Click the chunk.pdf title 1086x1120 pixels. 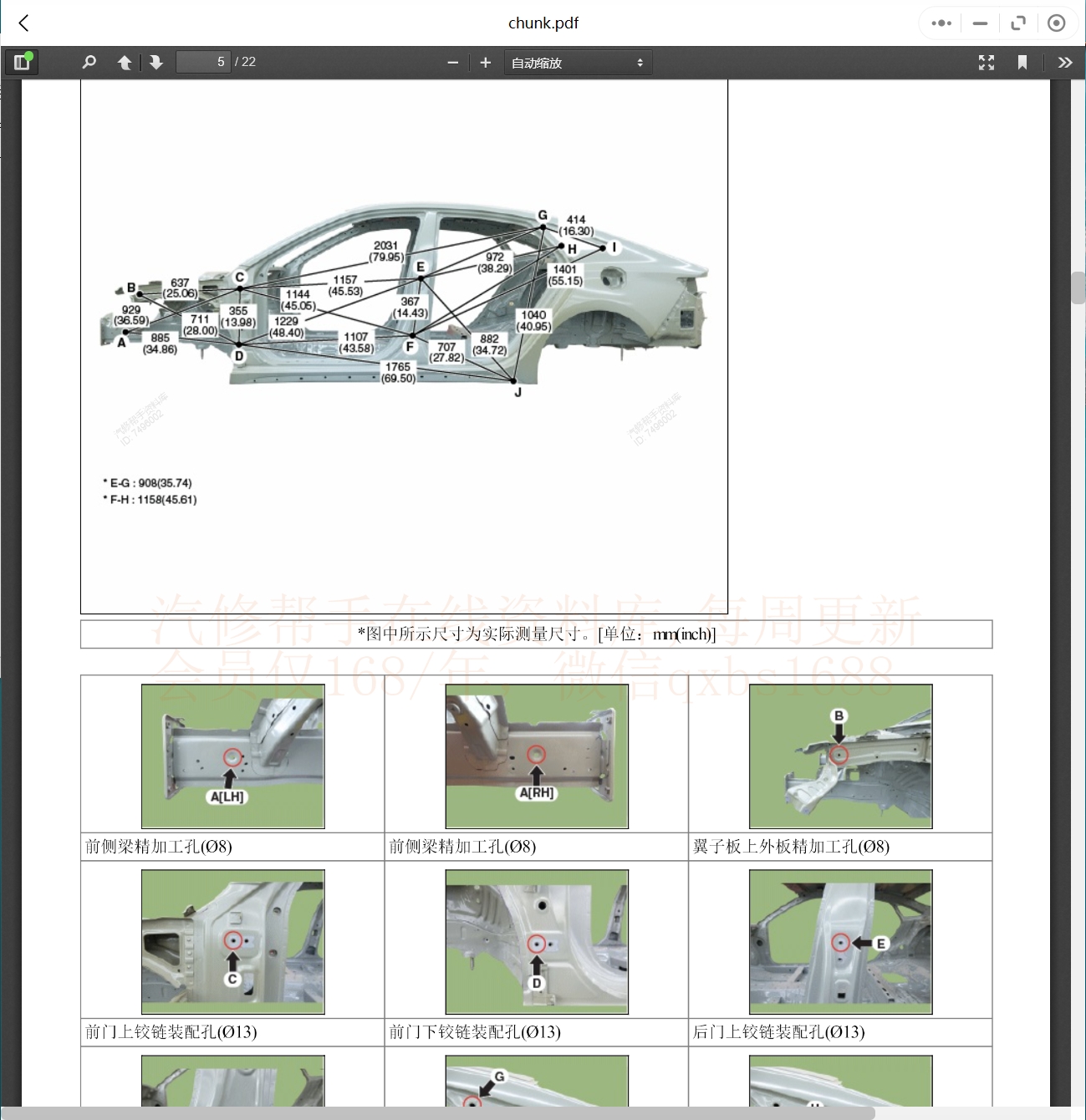point(543,23)
